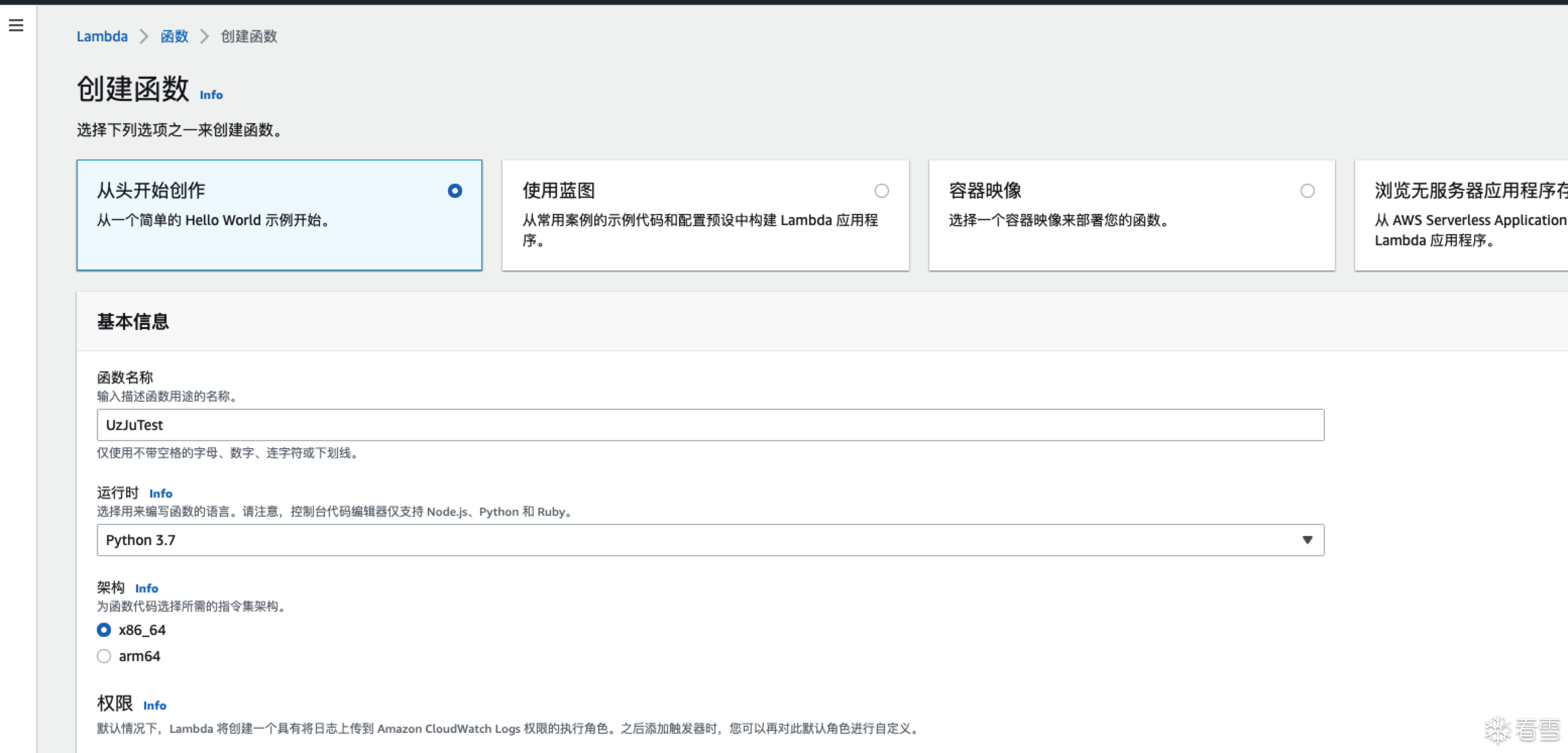Click the Lambda breadcrumb link
Image resolution: width=1568 pixels, height=753 pixels.
point(101,36)
